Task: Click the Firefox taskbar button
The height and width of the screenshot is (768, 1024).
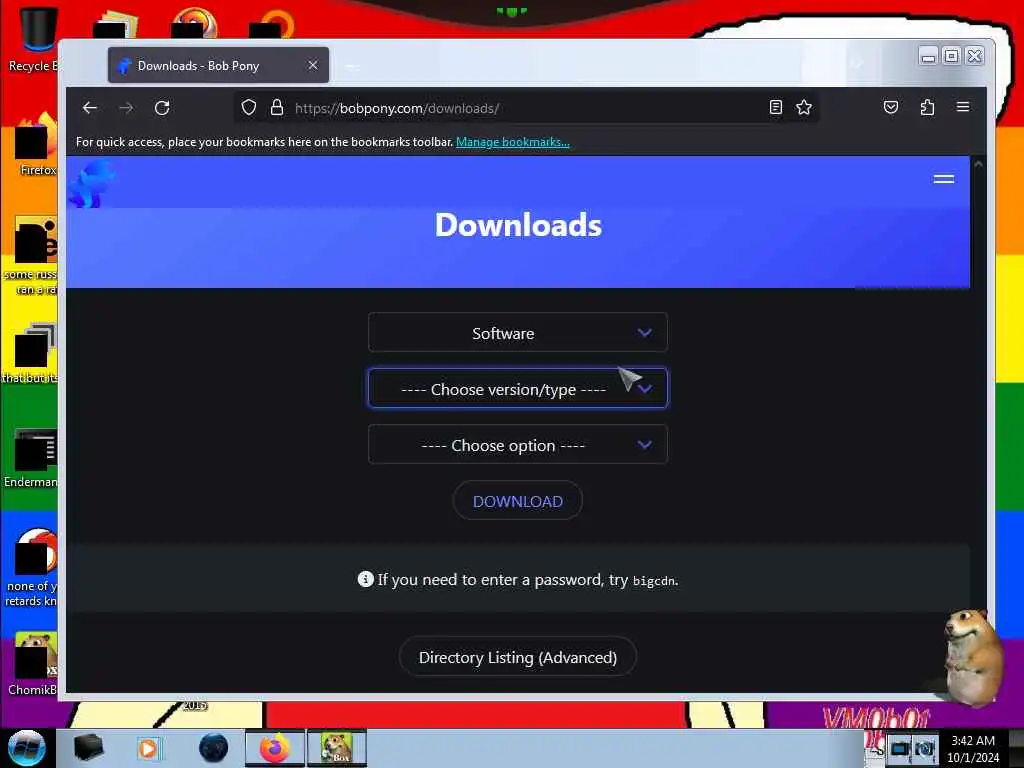Action: coord(275,748)
